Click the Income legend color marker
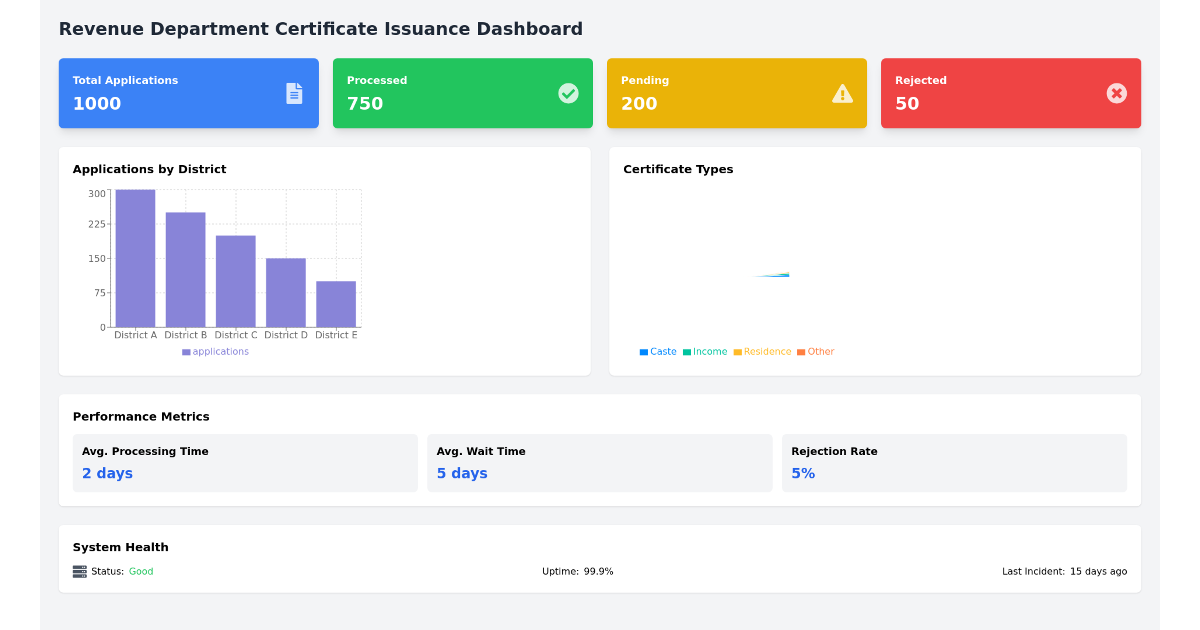This screenshot has width=1200, height=630. (687, 351)
